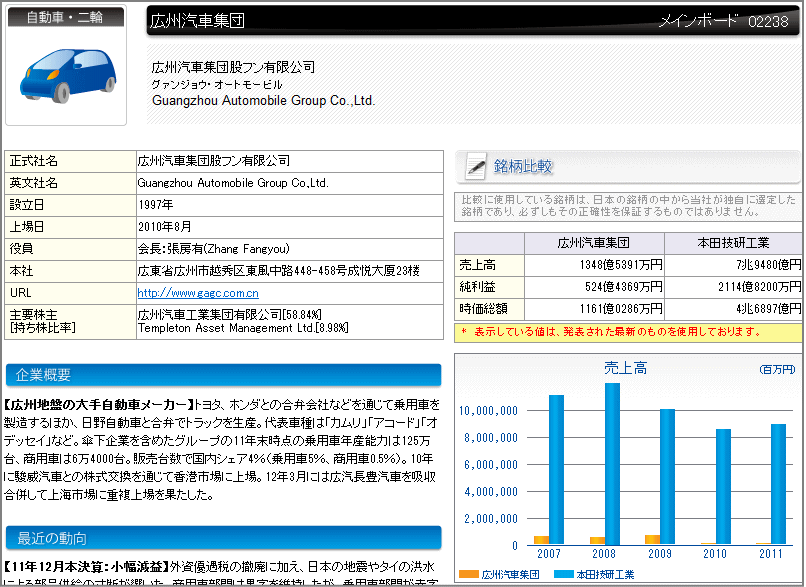Image resolution: width=806 pixels, height=587 pixels.
Task: Click the blue 2010 bar in sales chart
Action: click(723, 486)
